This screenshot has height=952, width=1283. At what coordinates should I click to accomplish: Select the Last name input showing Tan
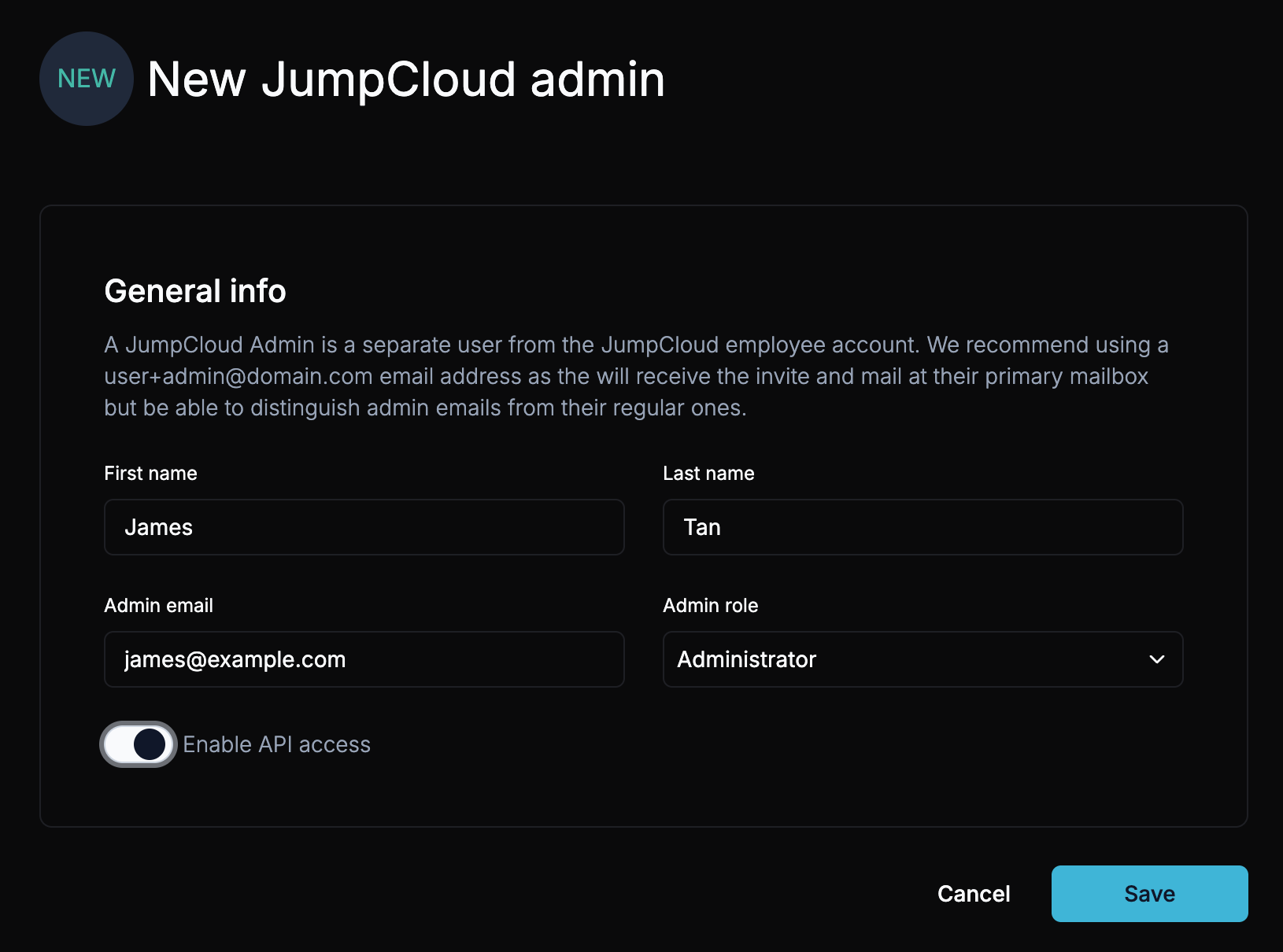click(x=922, y=527)
